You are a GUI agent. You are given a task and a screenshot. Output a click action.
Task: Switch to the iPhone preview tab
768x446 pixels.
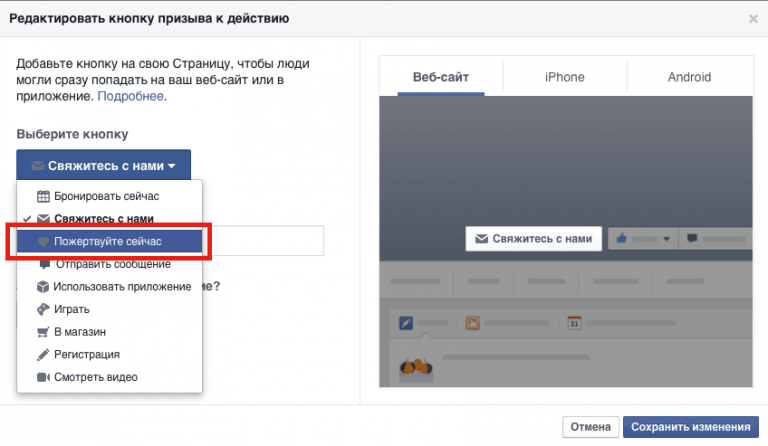coord(564,77)
